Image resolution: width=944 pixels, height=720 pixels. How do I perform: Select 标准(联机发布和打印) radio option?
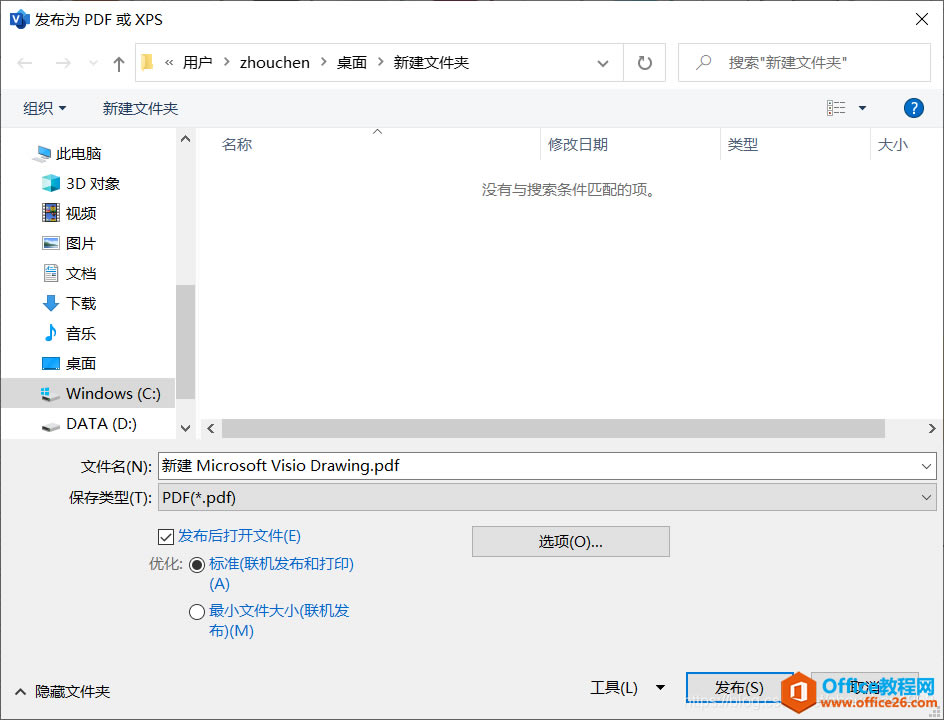coord(197,565)
